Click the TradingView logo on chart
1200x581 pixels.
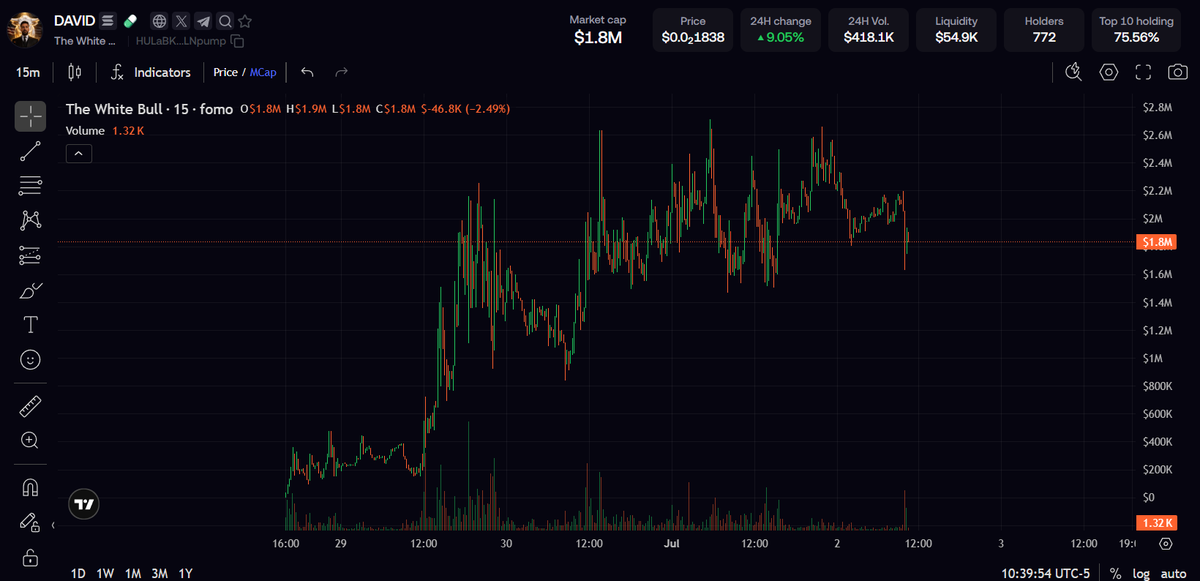[84, 505]
